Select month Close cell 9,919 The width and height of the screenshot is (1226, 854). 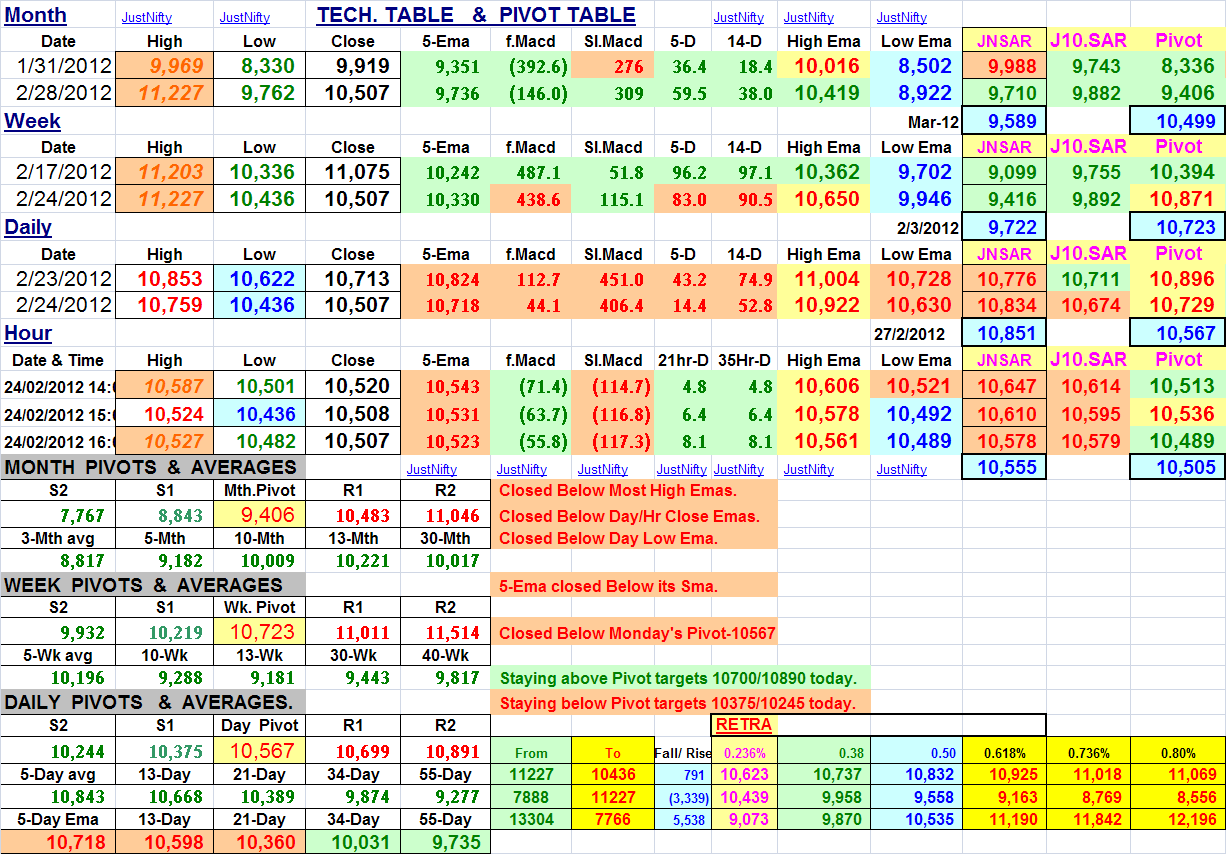coord(353,67)
